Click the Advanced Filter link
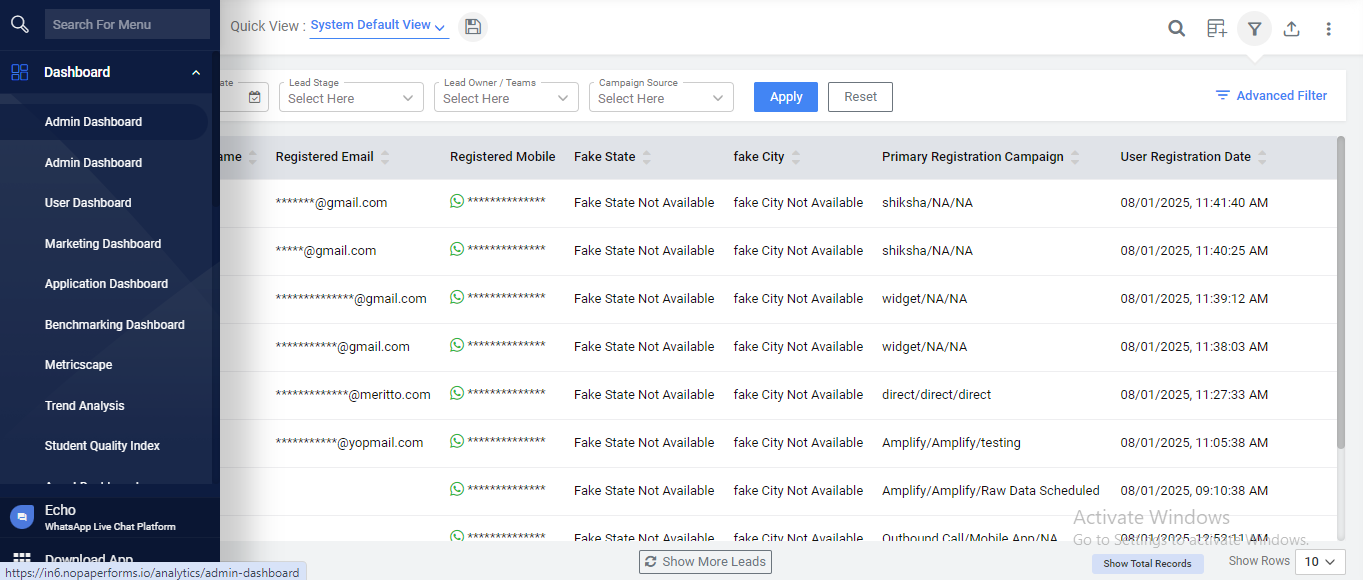Screen dimensions: 1363x580 coord(1271,96)
